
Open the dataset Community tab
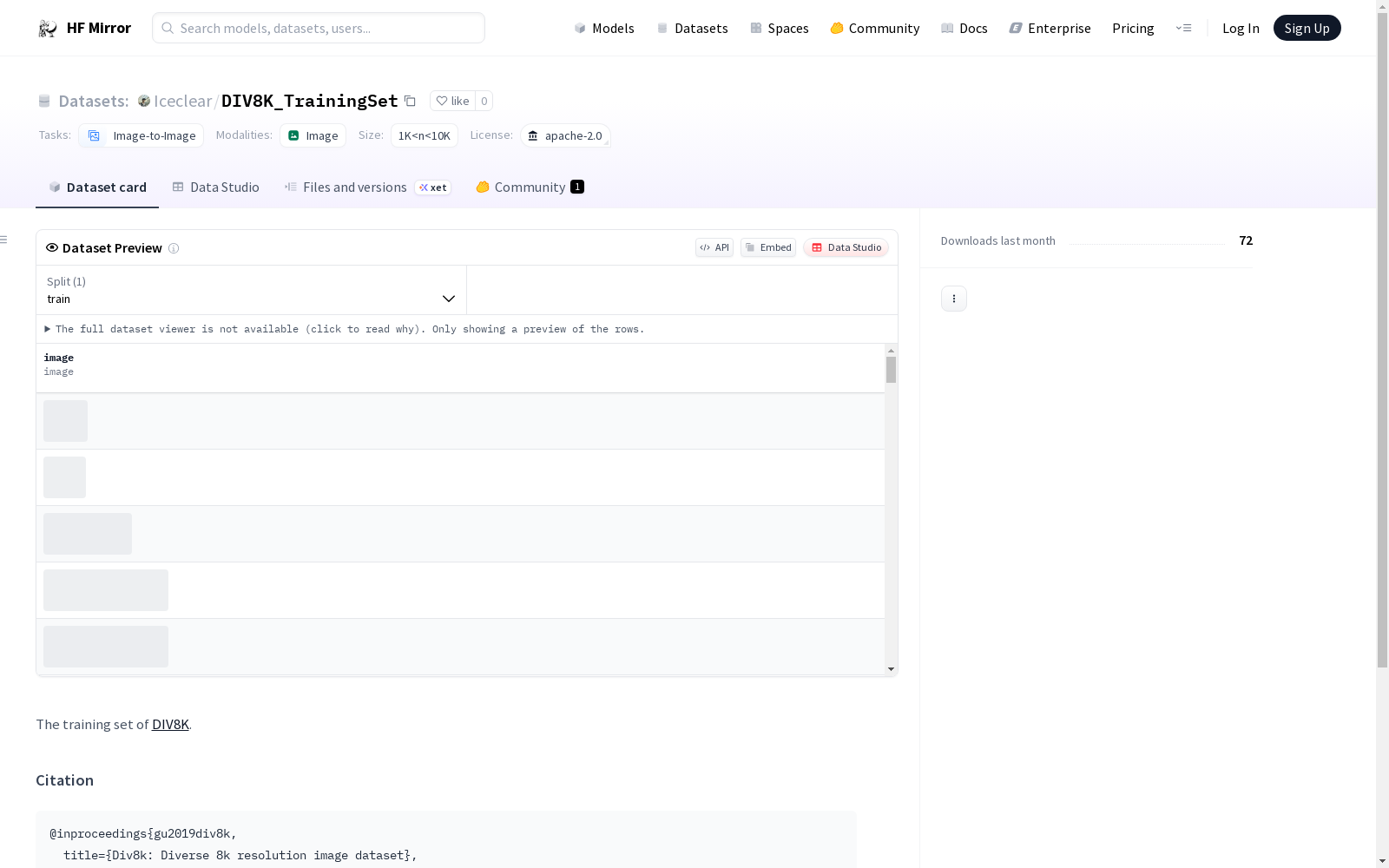pos(530,187)
